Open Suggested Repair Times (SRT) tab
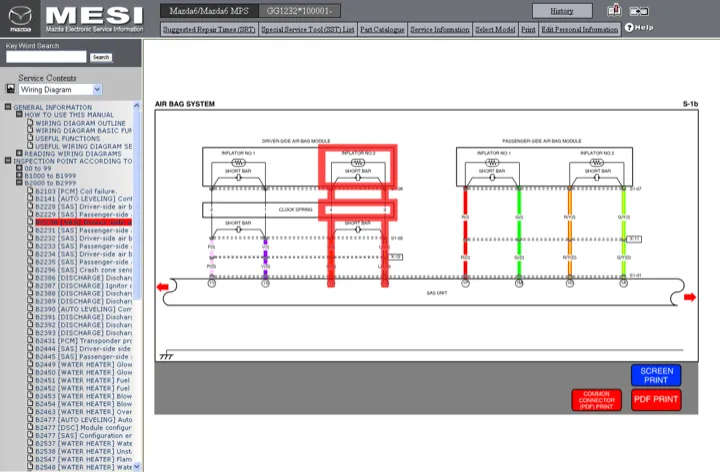This screenshot has height=472, width=720. [x=209, y=29]
